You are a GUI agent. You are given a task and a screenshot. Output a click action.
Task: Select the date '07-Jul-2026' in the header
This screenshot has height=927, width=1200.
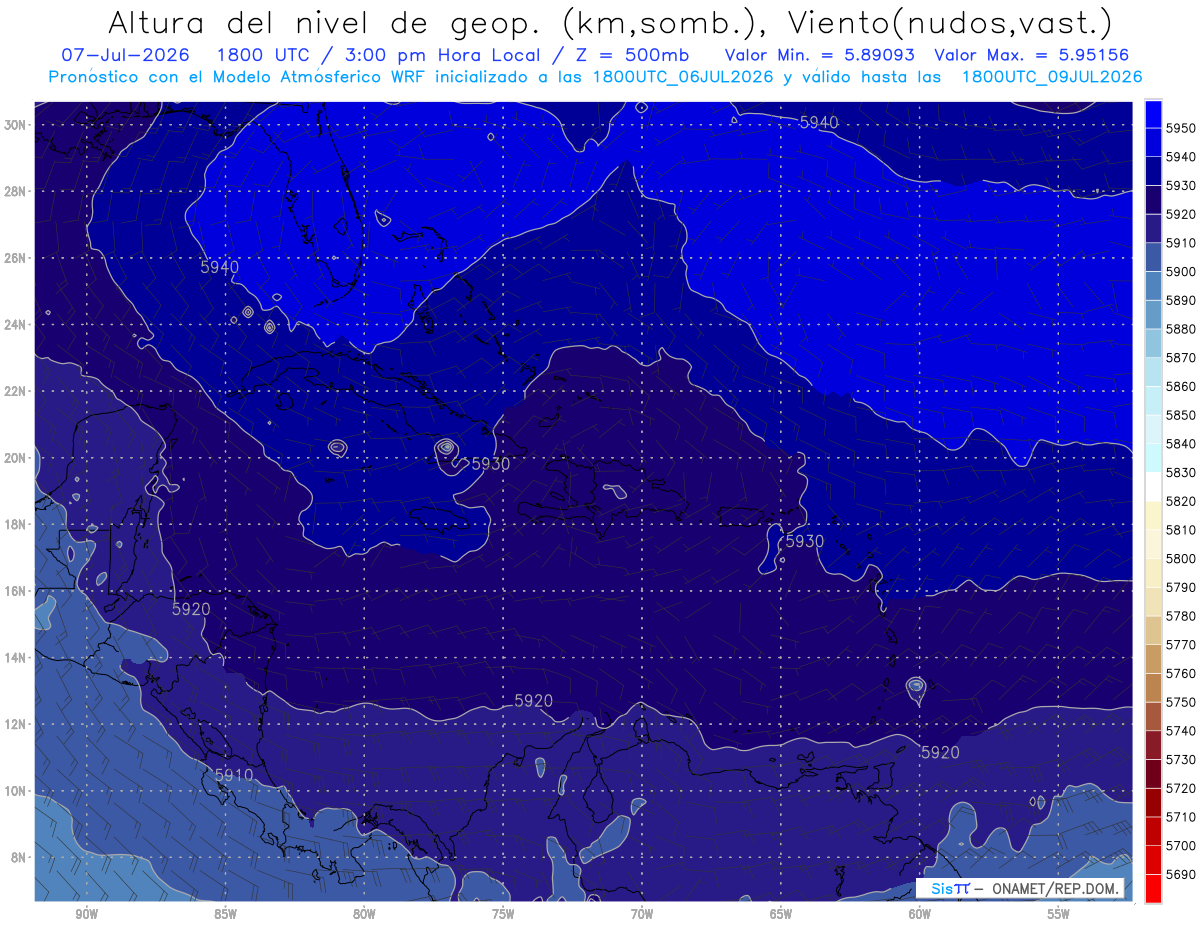click(123, 55)
